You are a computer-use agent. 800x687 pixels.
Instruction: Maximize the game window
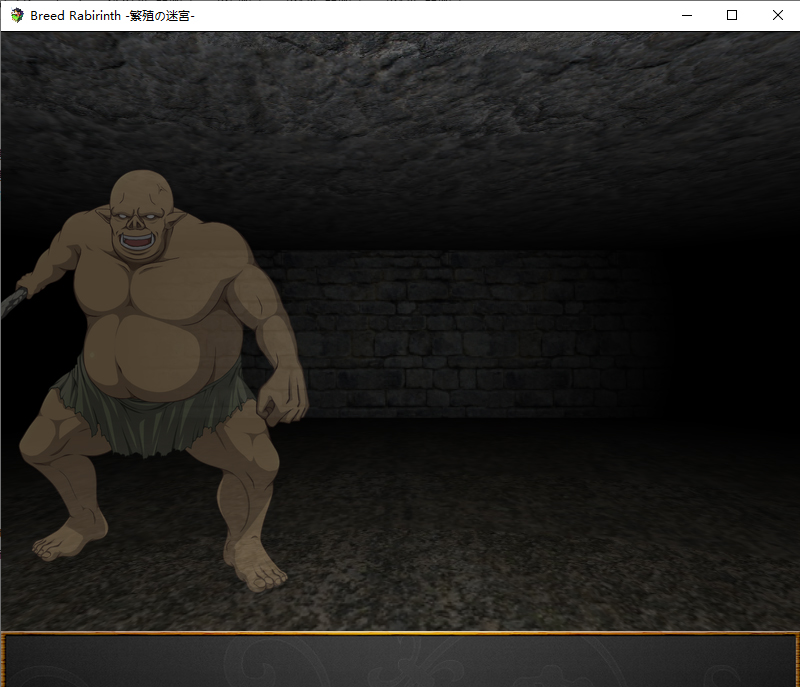(732, 15)
